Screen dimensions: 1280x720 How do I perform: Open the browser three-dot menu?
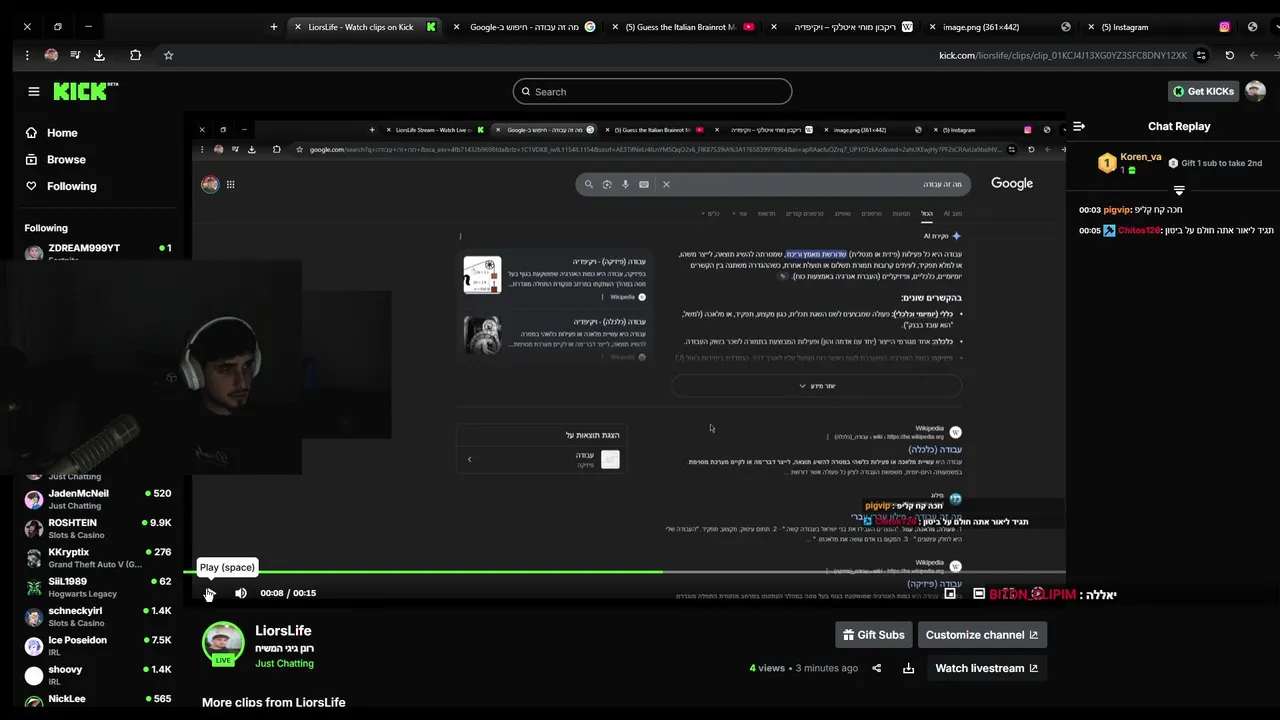coord(25,55)
